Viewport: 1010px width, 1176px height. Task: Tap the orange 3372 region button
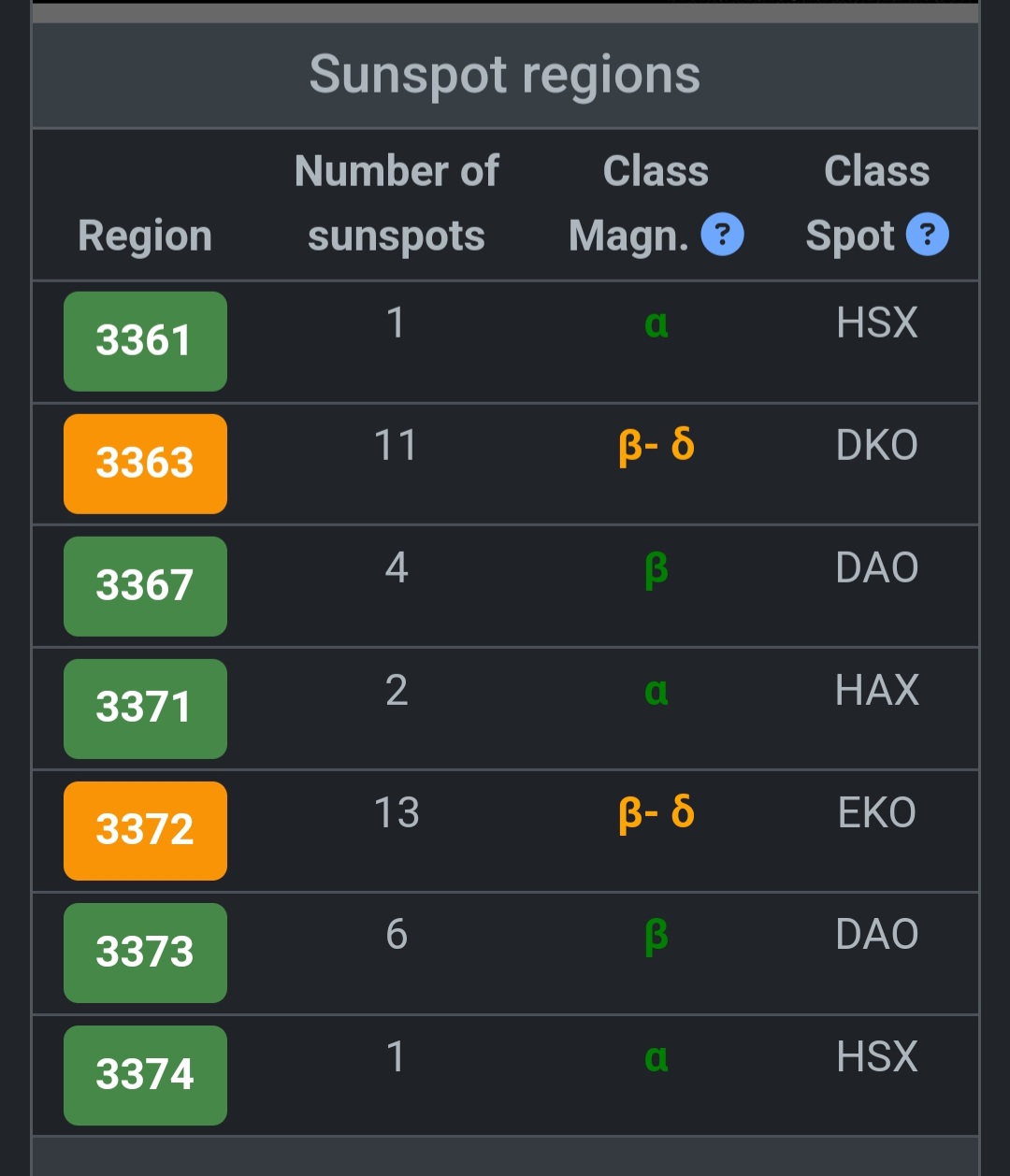point(145,831)
